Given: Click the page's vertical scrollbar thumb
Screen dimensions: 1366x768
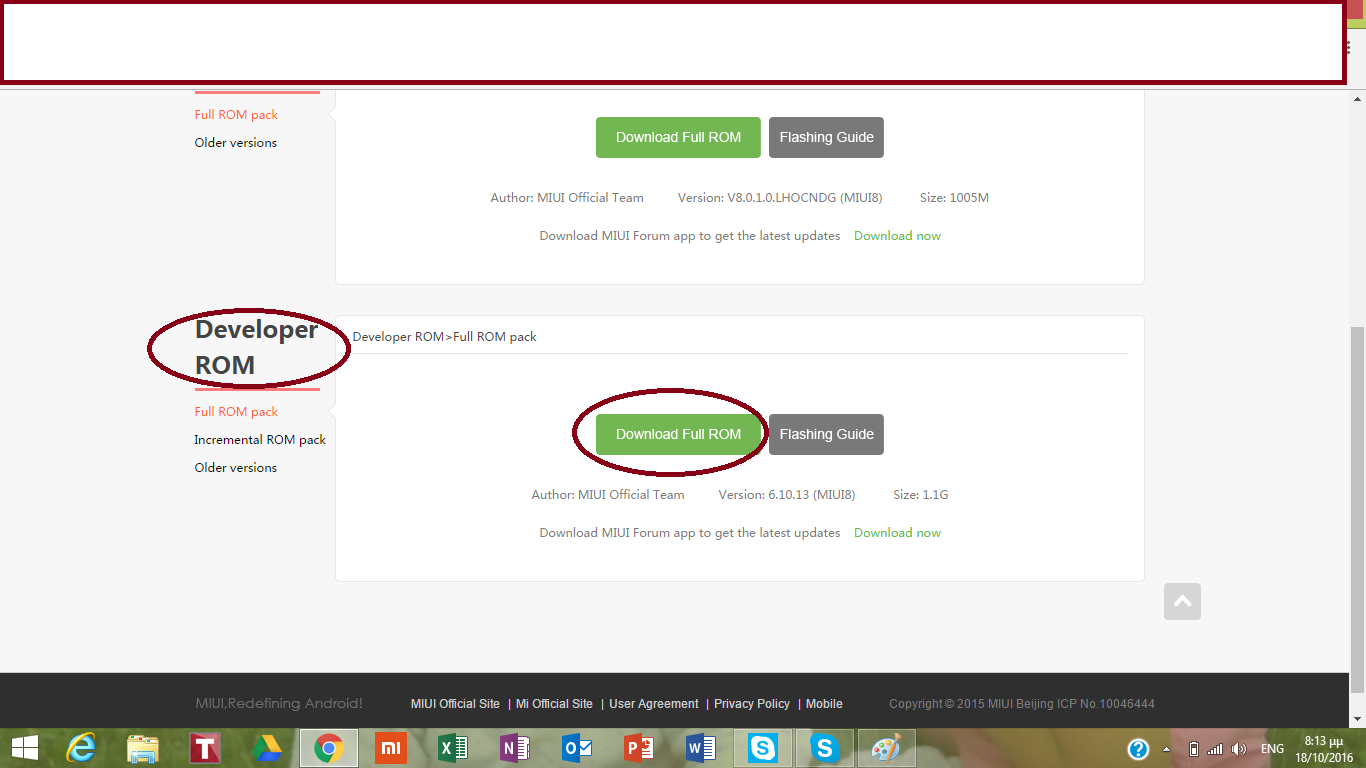Looking at the screenshot, I should tap(1358, 508).
